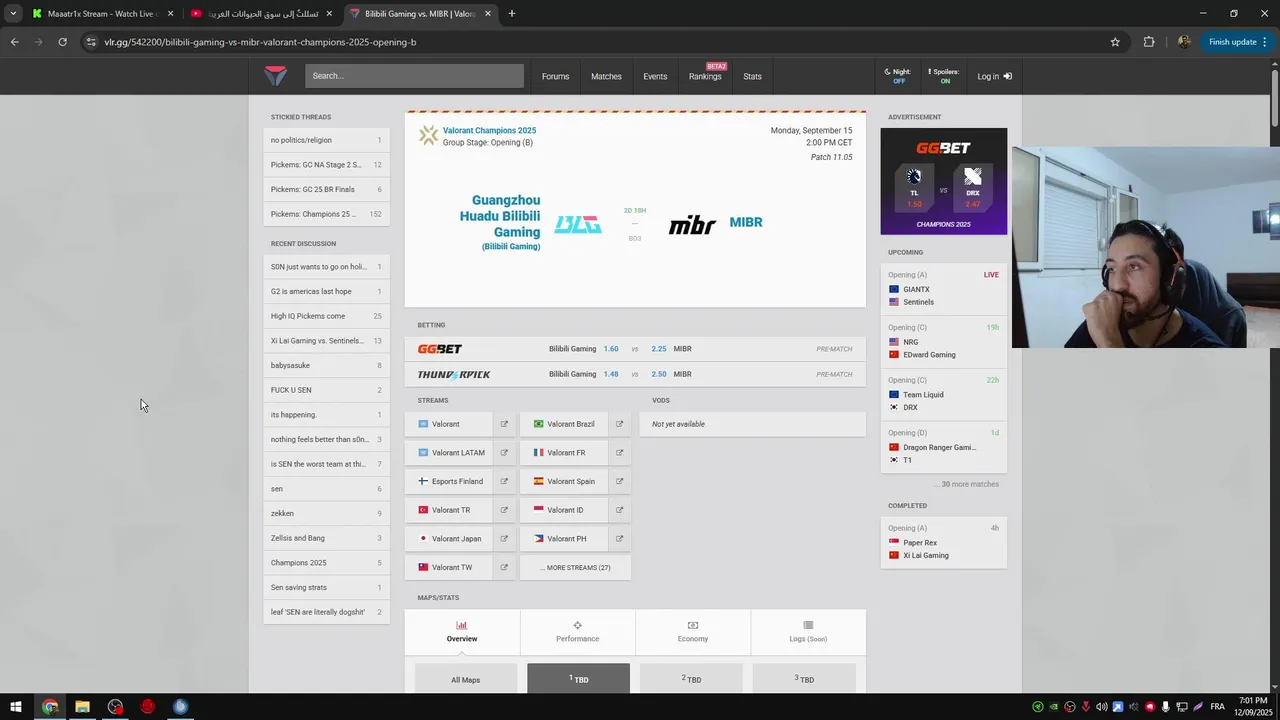Open the new tab plus button
The width and height of the screenshot is (1280, 720).
coord(512,14)
